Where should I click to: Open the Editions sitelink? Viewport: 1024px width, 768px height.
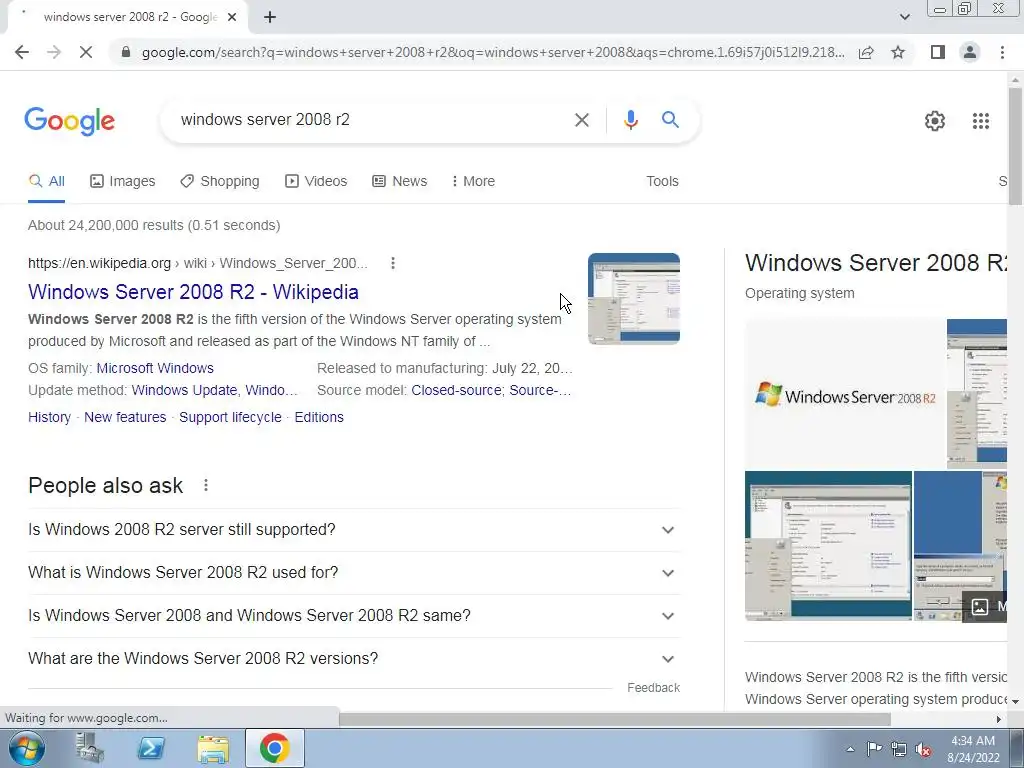(x=319, y=417)
